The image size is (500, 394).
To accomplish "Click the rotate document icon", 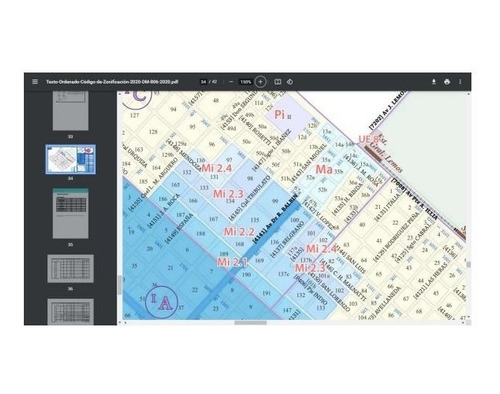I will (290, 82).
